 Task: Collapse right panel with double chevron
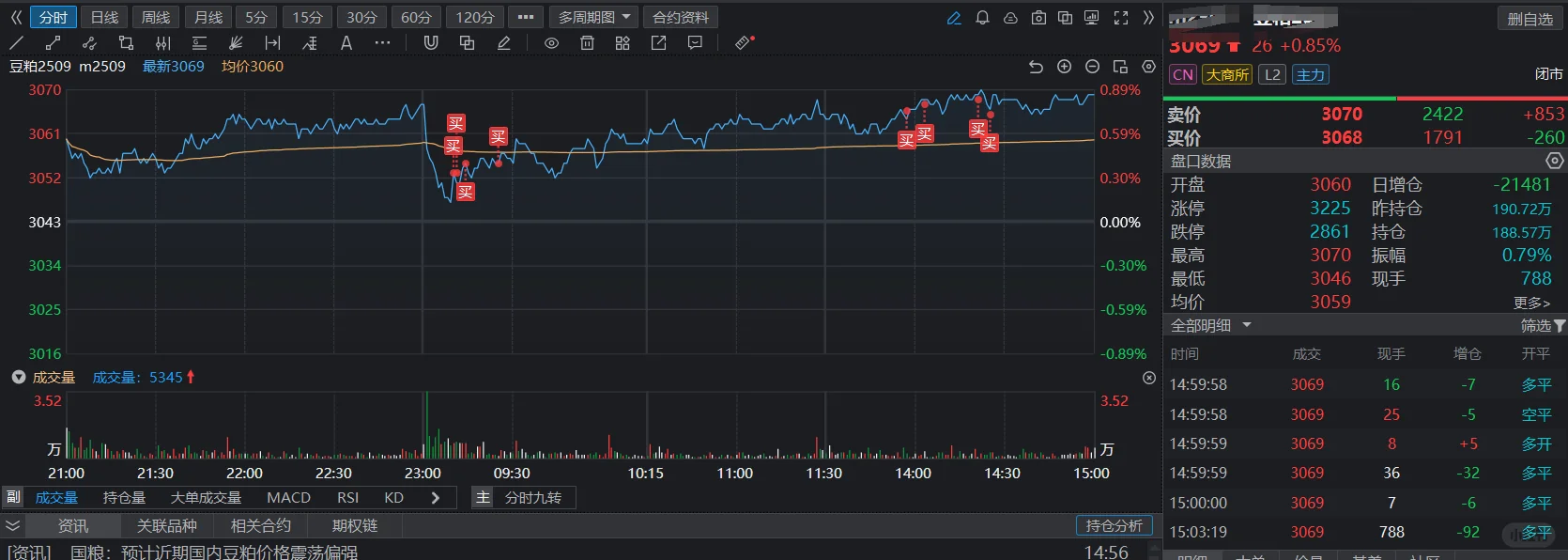coord(1148,18)
